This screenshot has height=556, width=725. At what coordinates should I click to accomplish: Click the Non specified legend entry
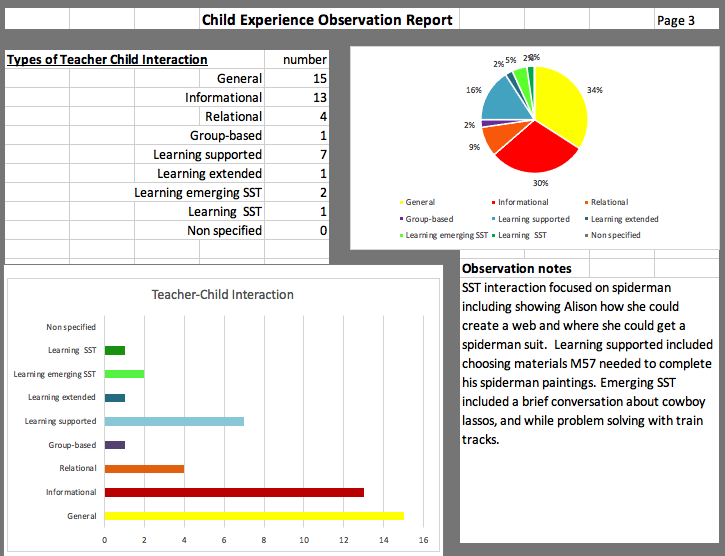(x=613, y=235)
